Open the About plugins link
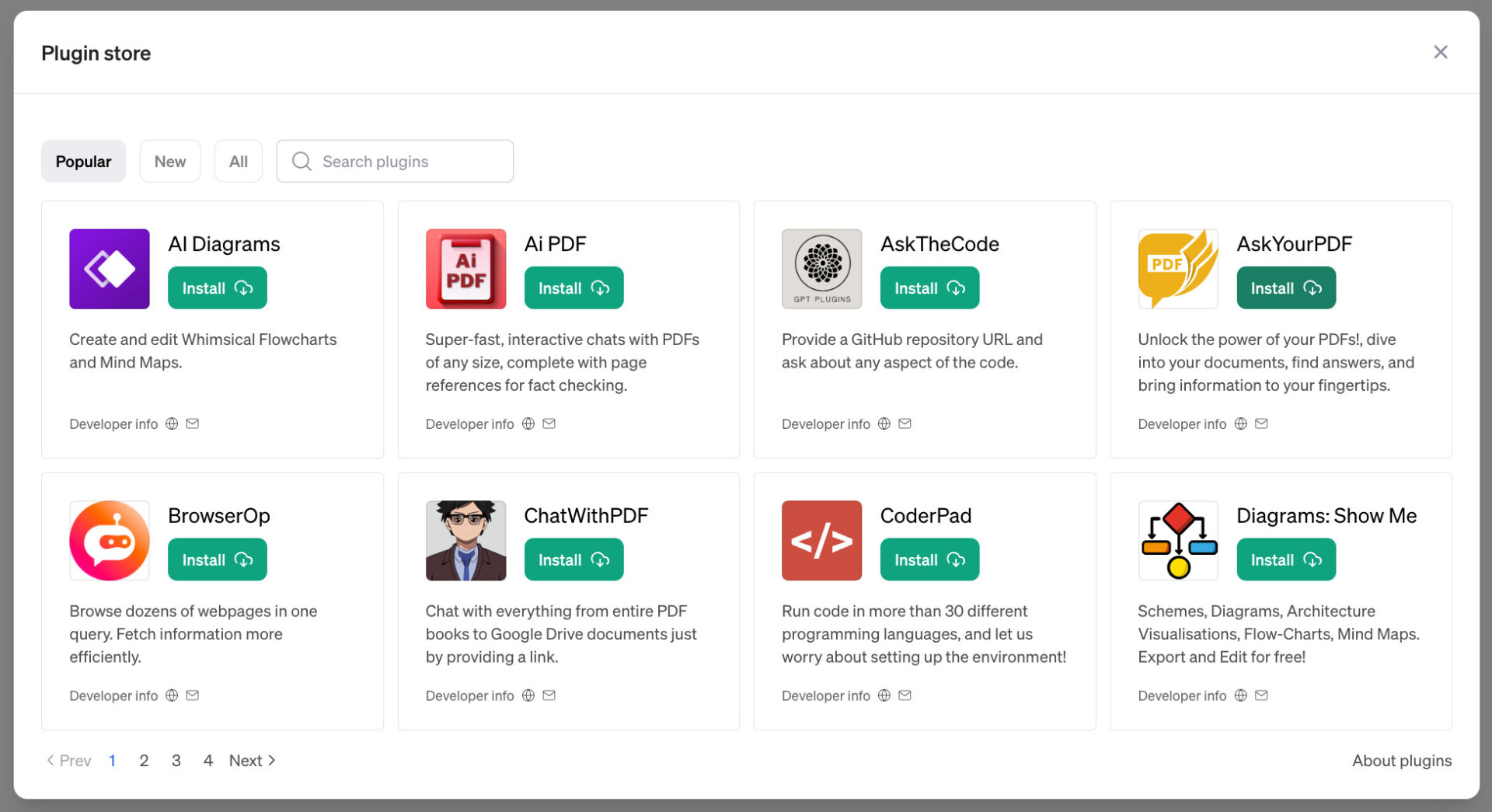This screenshot has width=1492, height=812. (x=1401, y=761)
